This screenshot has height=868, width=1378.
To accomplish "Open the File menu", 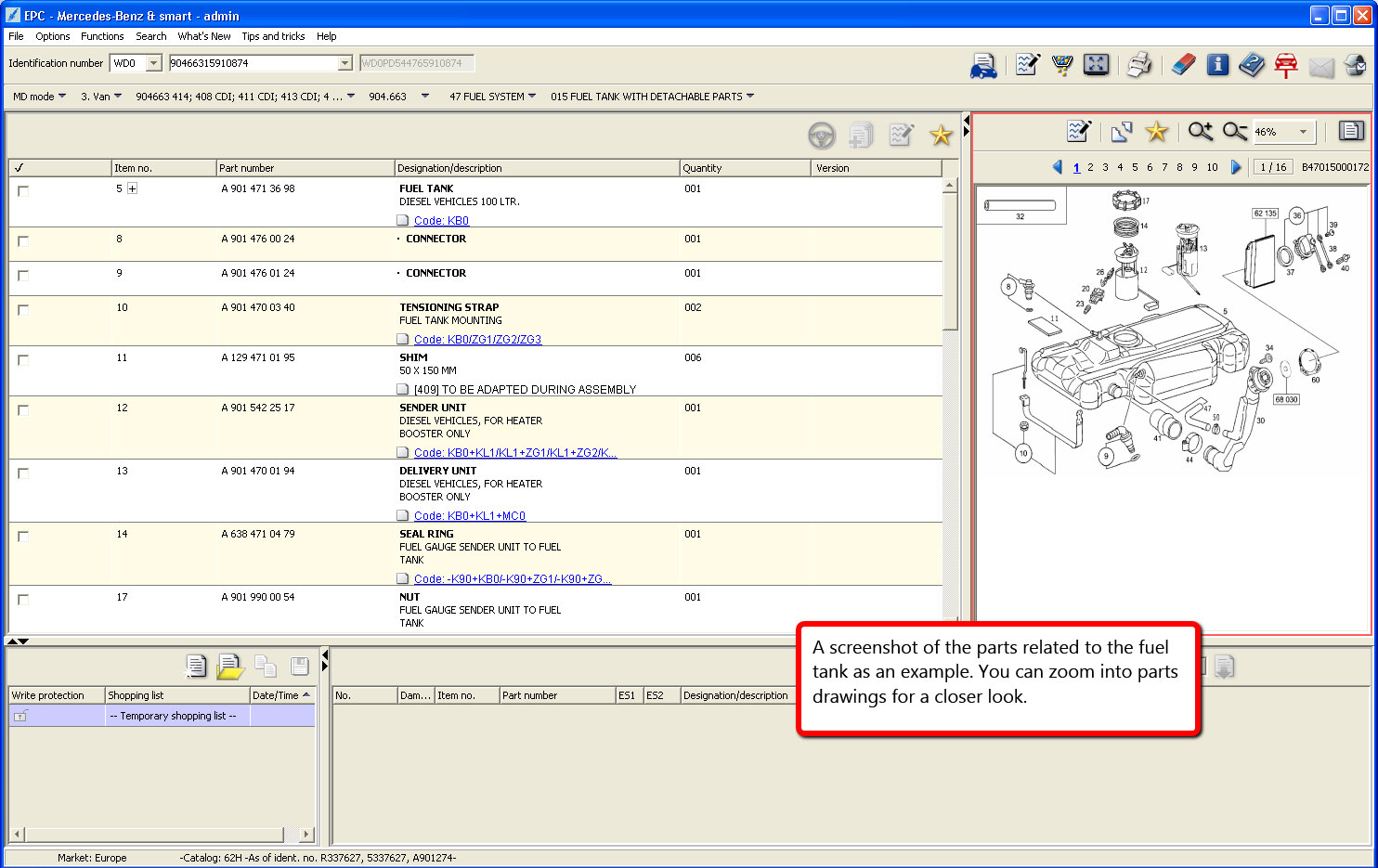I will pos(16,36).
